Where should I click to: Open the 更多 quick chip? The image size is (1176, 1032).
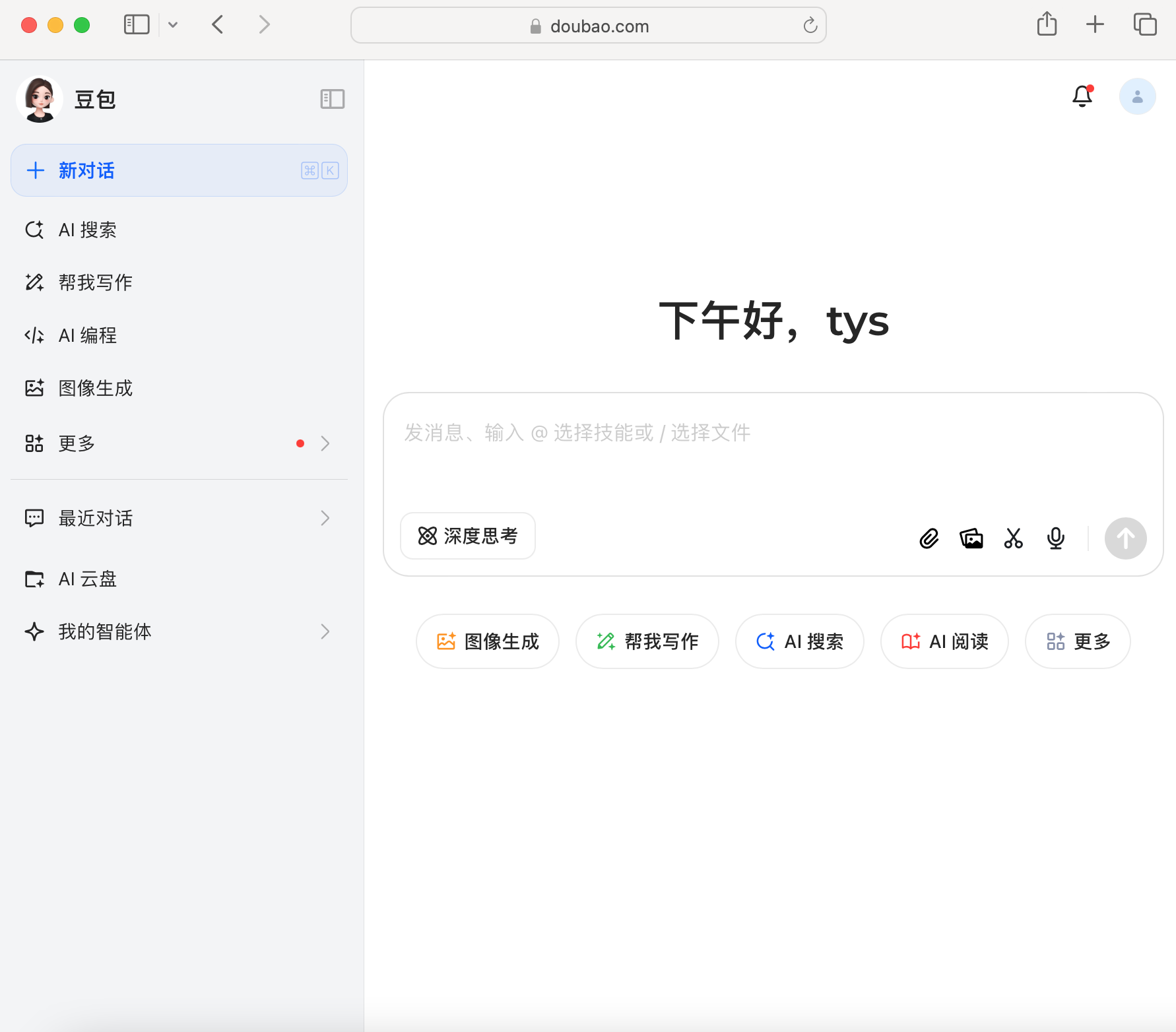[x=1078, y=641]
